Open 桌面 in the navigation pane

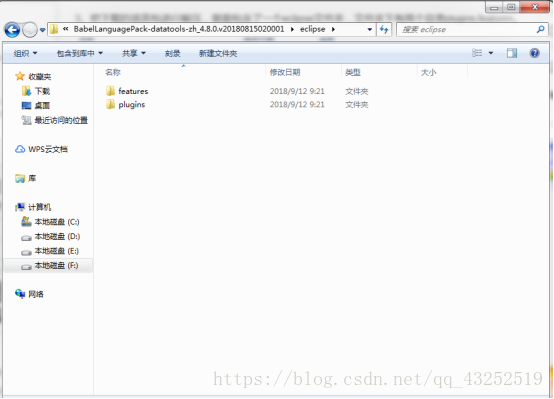42,106
